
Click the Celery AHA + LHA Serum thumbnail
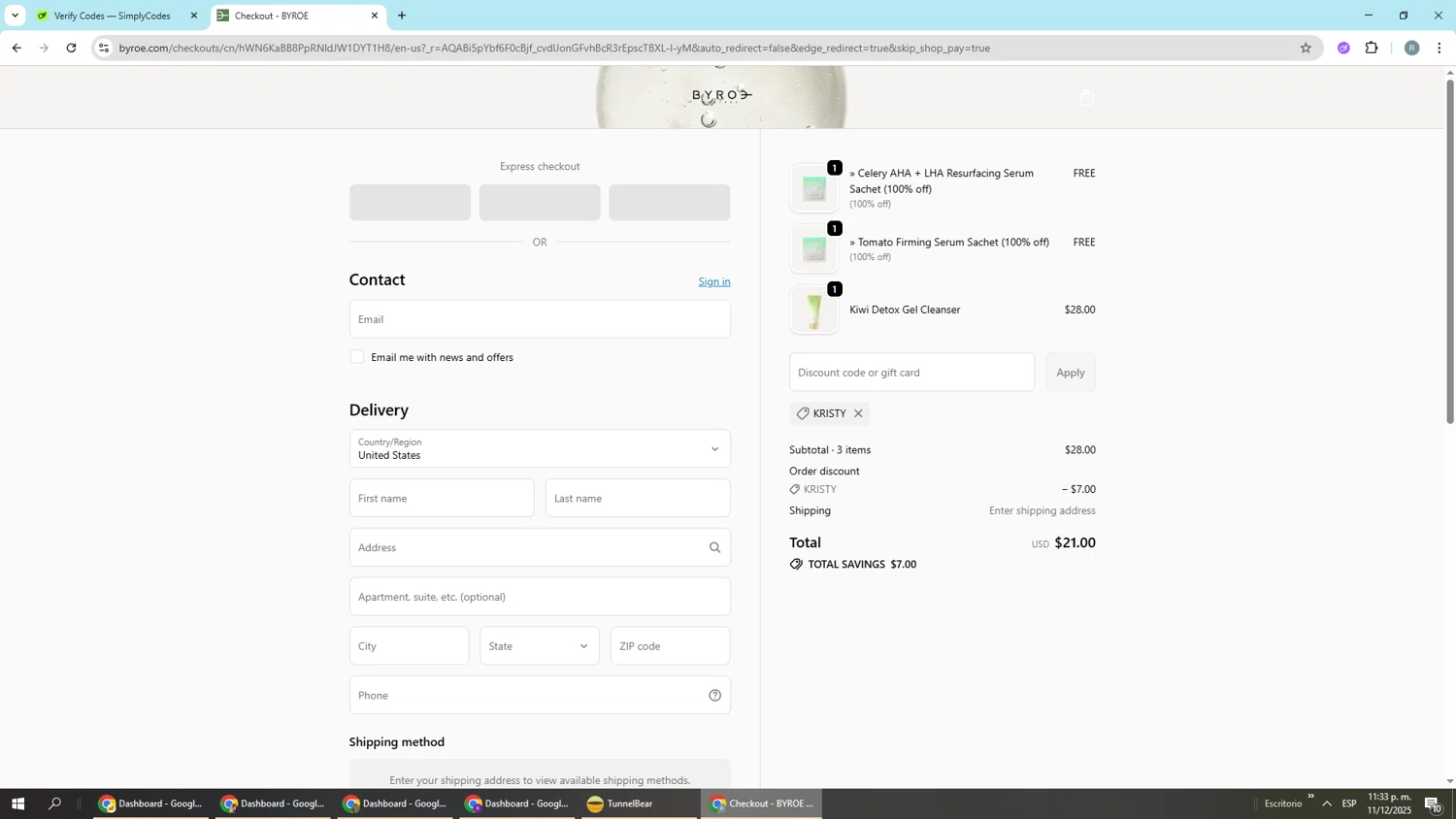point(814,188)
